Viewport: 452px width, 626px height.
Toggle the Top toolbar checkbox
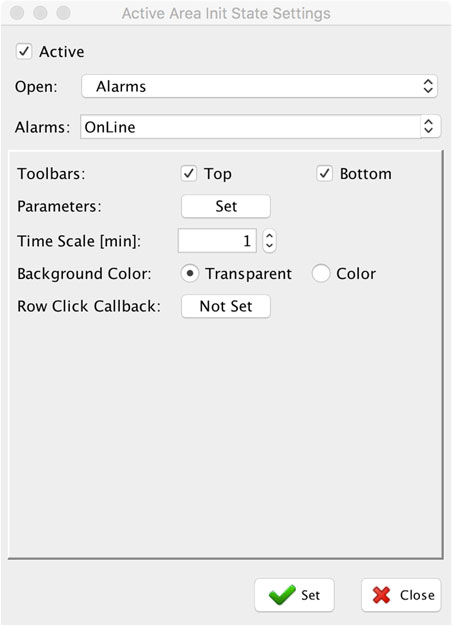tap(189, 174)
